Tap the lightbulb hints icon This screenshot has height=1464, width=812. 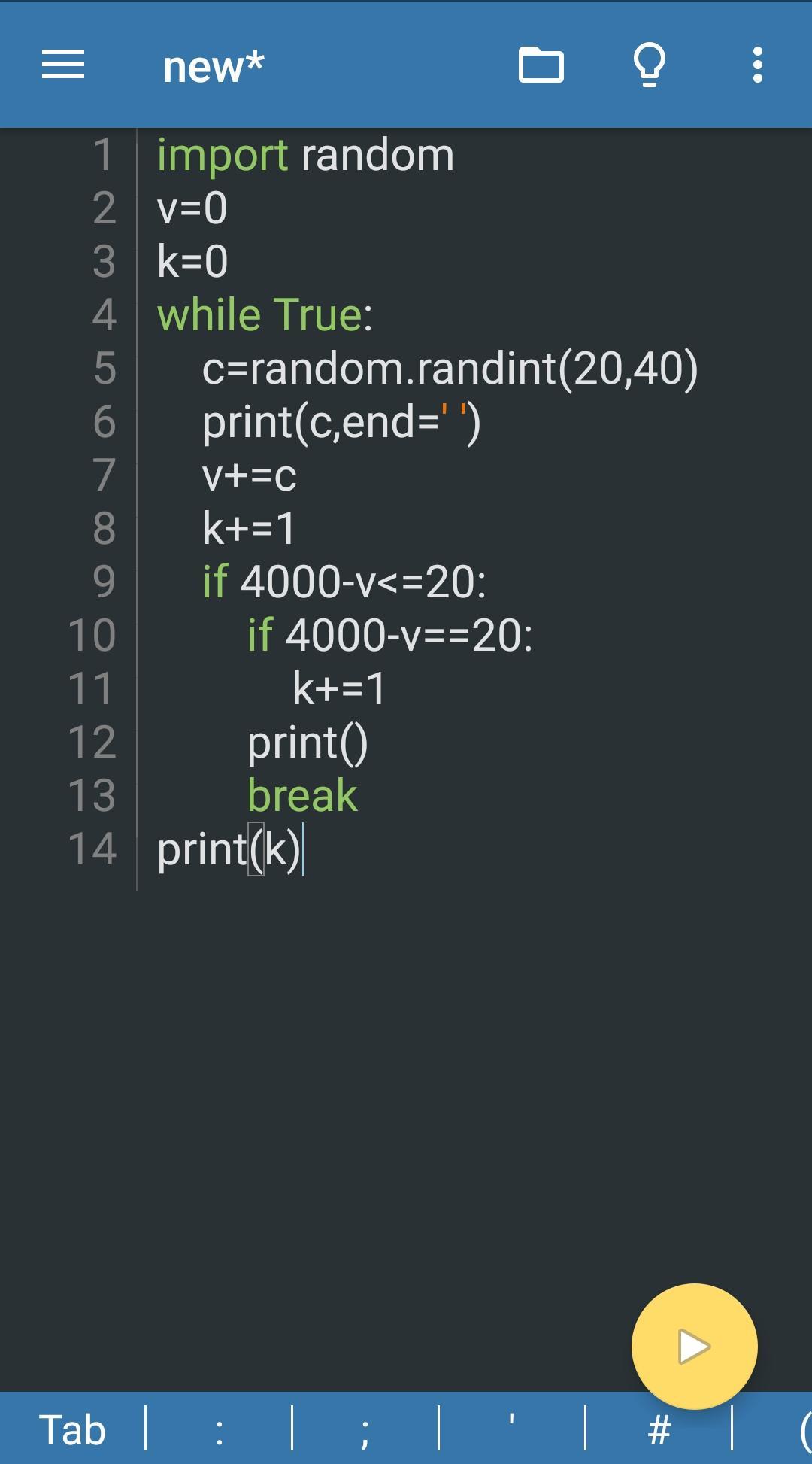650,65
